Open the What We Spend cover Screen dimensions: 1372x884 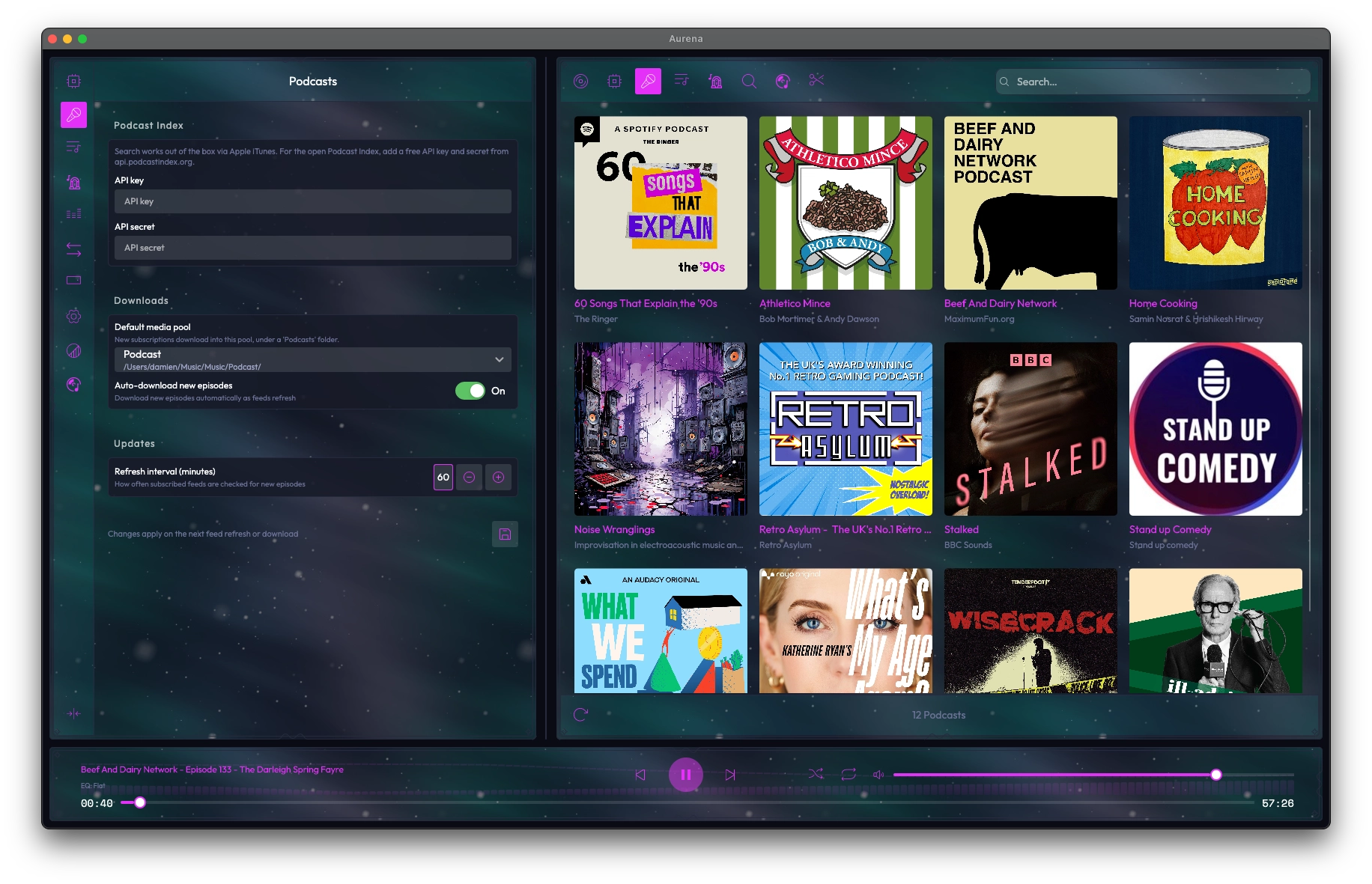661,630
